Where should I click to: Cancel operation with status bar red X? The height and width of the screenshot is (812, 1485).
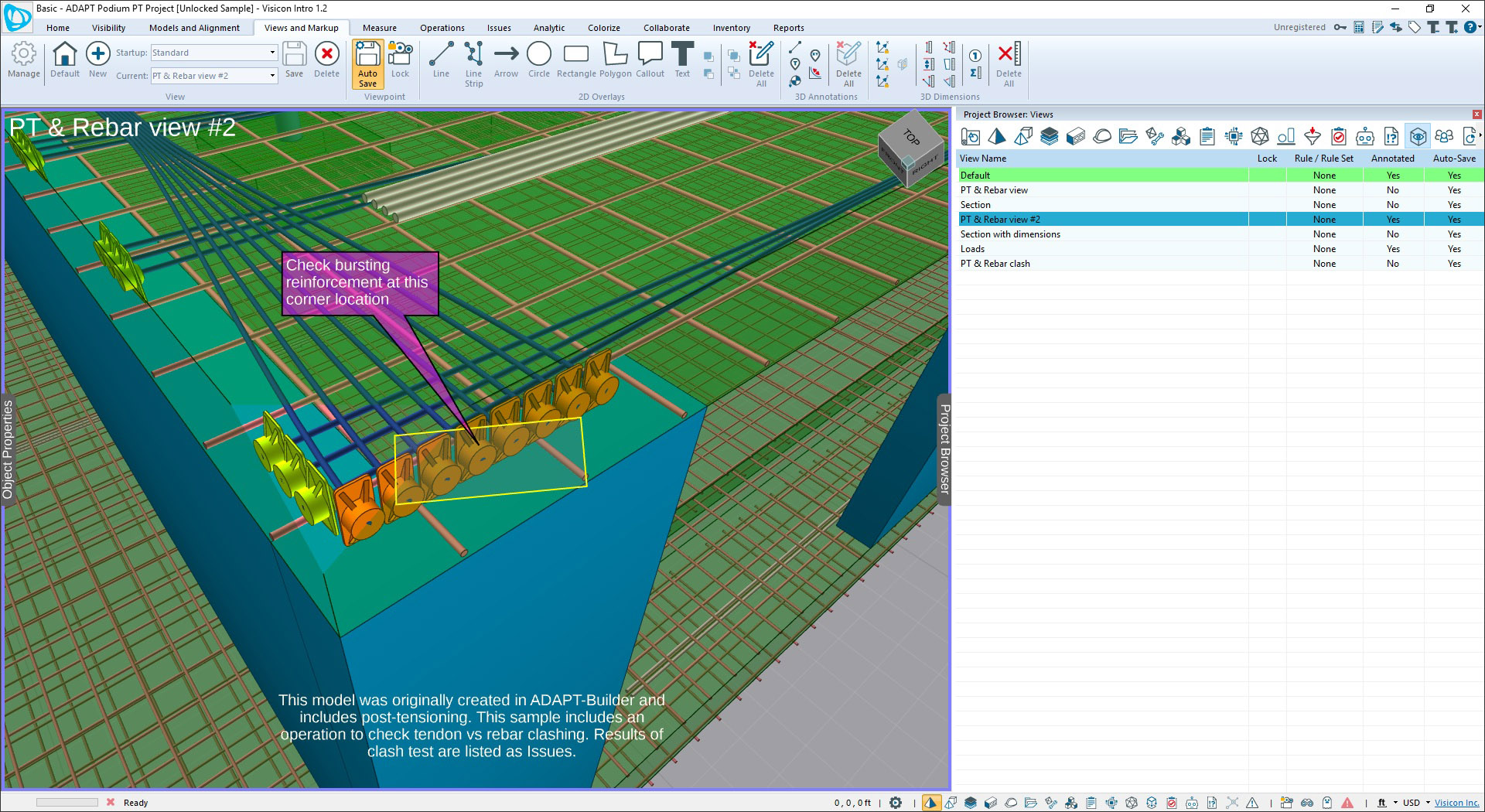click(x=111, y=802)
